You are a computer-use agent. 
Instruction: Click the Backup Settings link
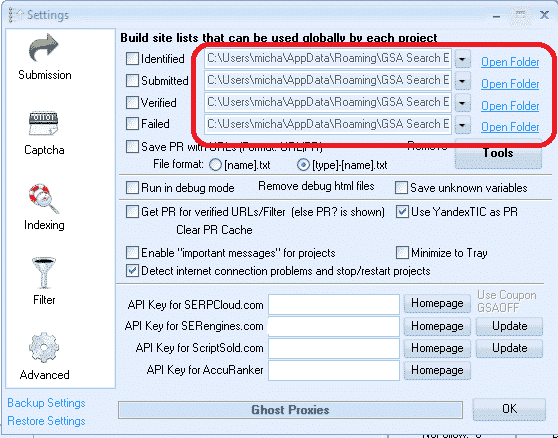pyautogui.click(x=46, y=403)
